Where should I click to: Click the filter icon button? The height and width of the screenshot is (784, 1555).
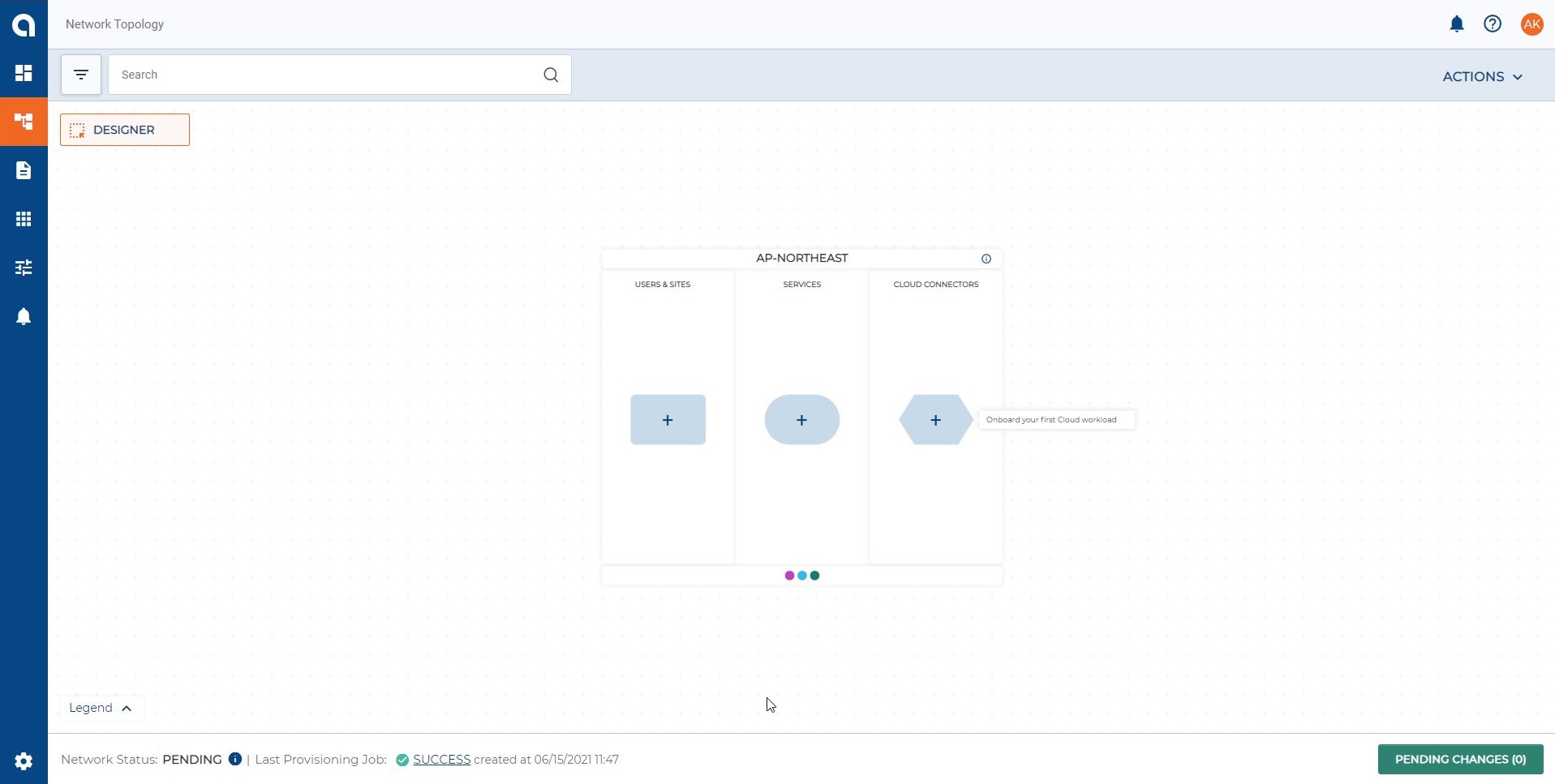click(81, 75)
